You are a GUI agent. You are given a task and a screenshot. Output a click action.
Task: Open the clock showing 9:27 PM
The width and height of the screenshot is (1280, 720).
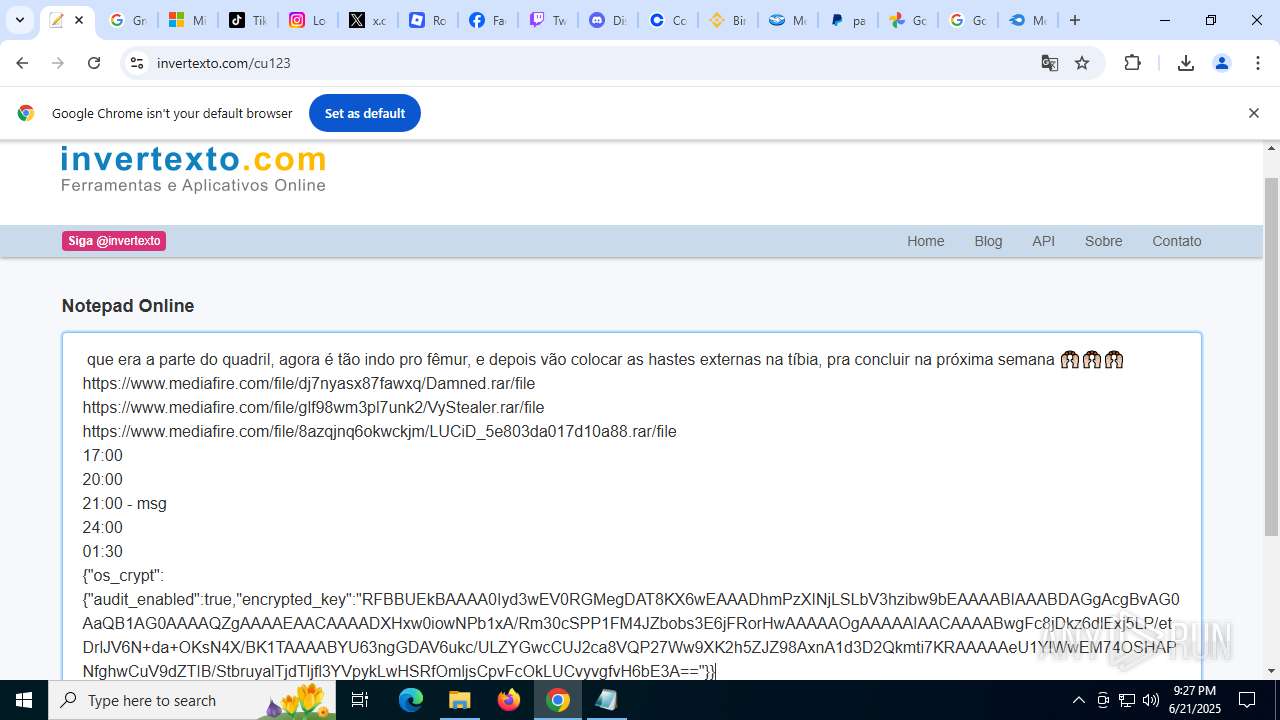(1194, 700)
